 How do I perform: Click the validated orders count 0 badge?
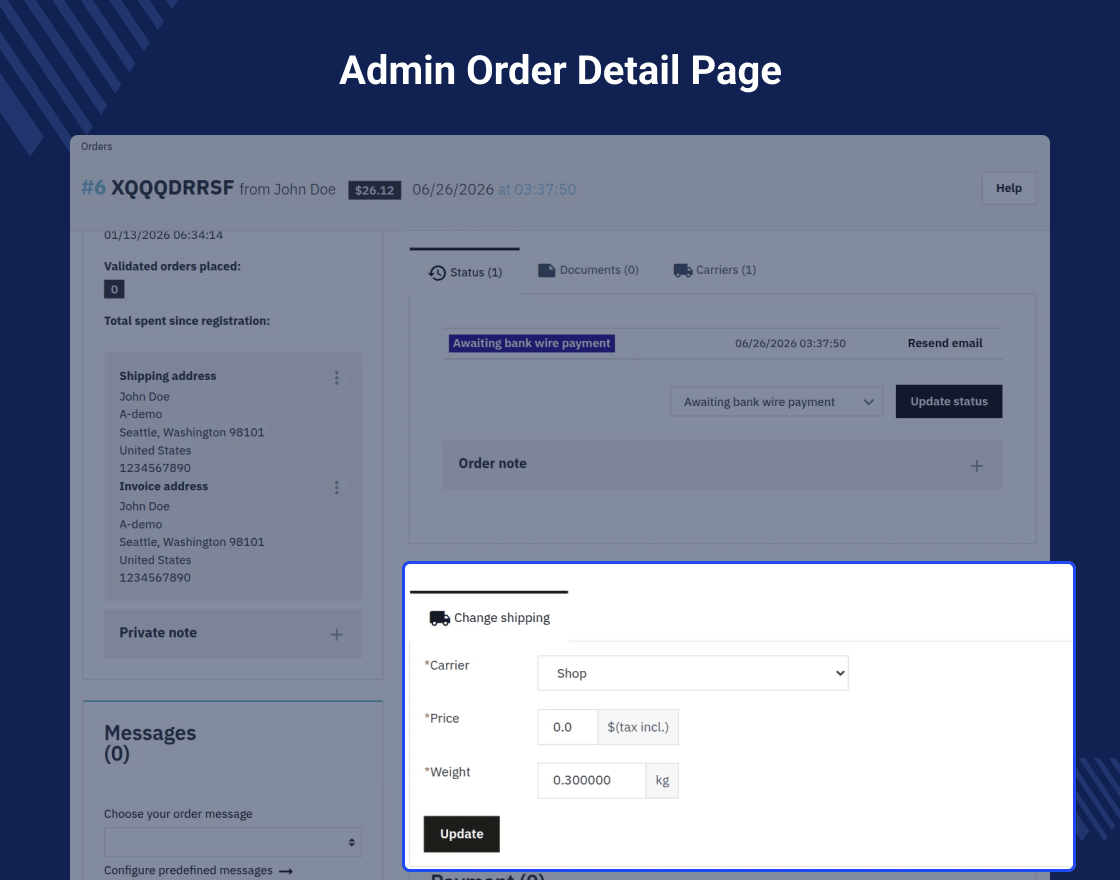[114, 289]
